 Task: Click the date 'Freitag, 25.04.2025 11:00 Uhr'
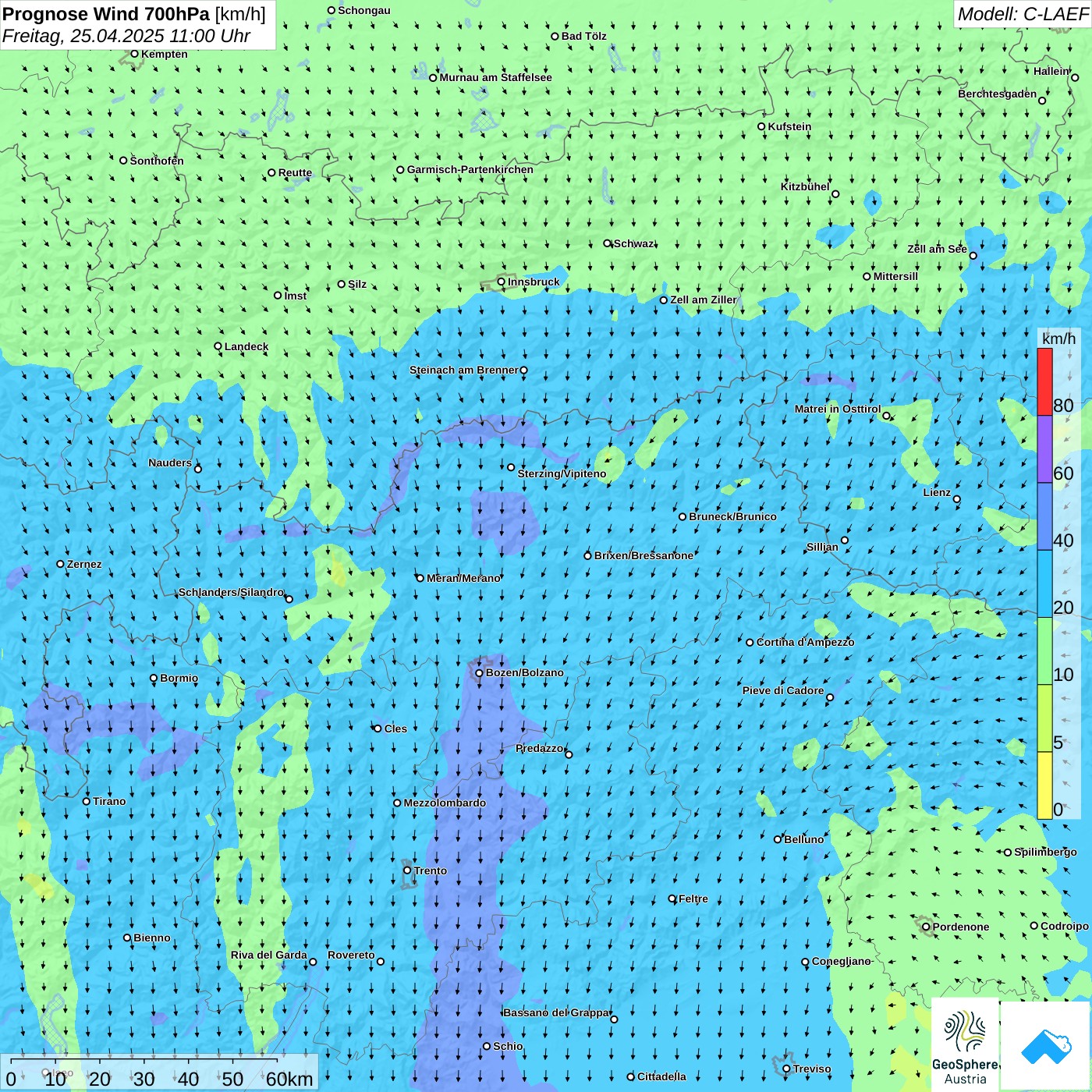point(126,36)
